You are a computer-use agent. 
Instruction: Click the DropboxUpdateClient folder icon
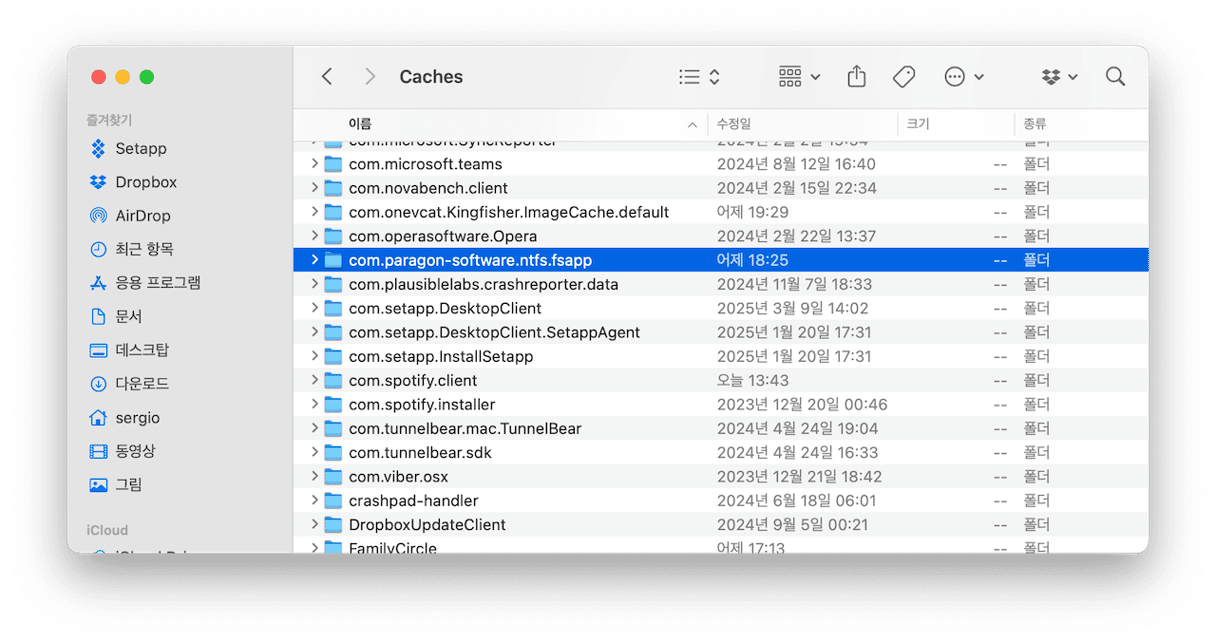pos(333,524)
